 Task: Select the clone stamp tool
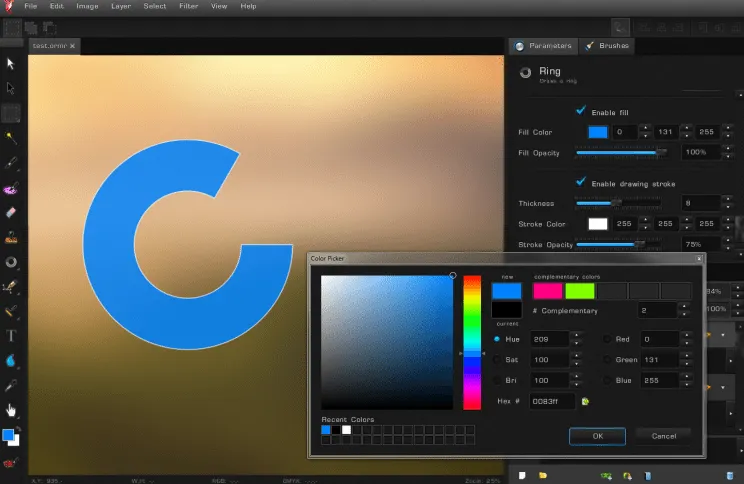10,237
